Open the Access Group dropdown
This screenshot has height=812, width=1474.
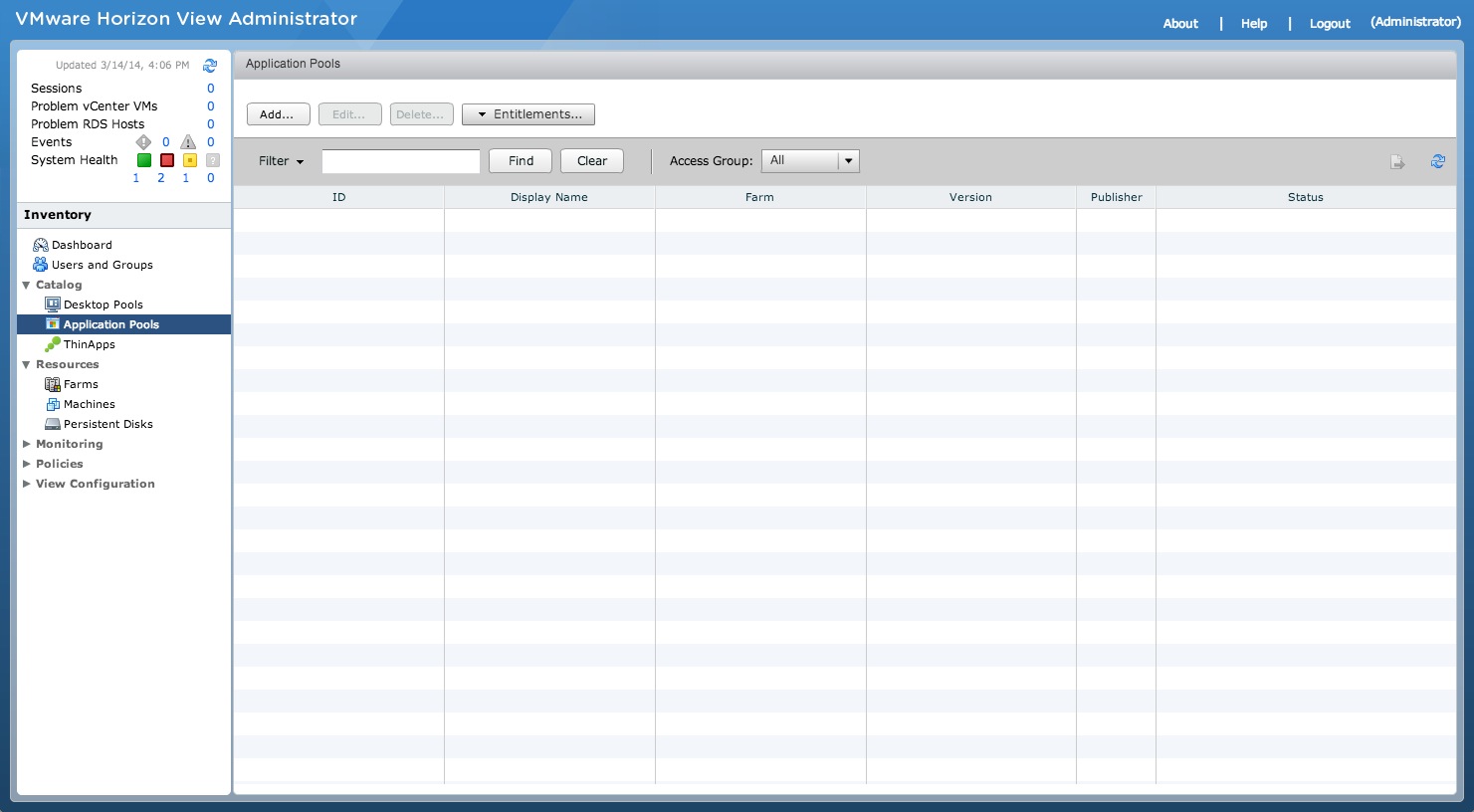click(x=848, y=160)
